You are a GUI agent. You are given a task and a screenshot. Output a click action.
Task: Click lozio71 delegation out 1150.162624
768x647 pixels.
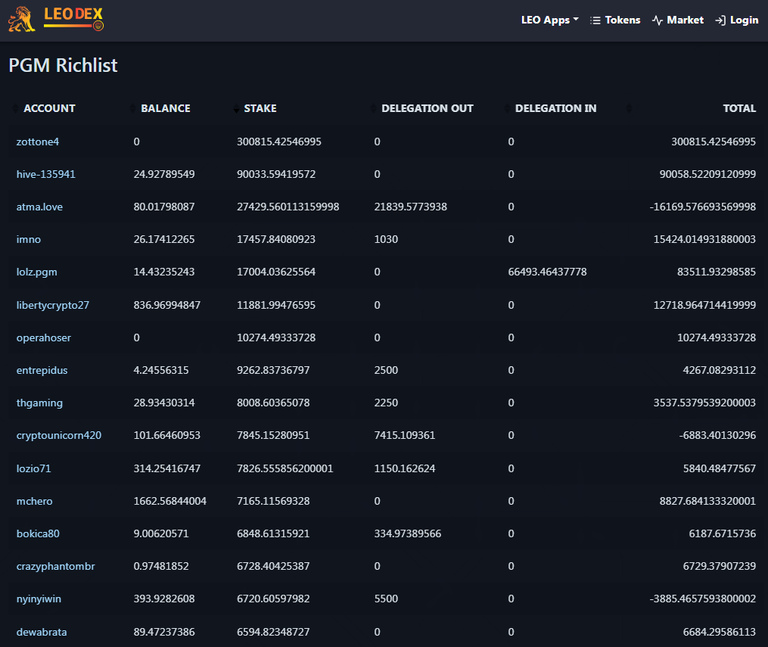(405, 468)
